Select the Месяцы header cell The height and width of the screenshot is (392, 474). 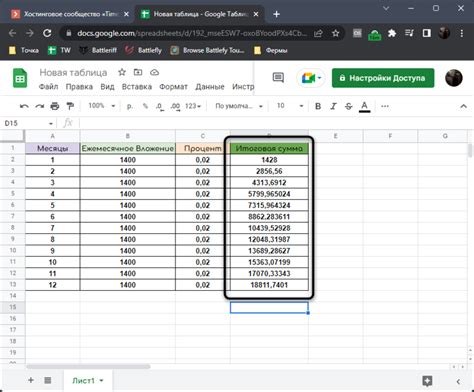[x=53, y=148]
